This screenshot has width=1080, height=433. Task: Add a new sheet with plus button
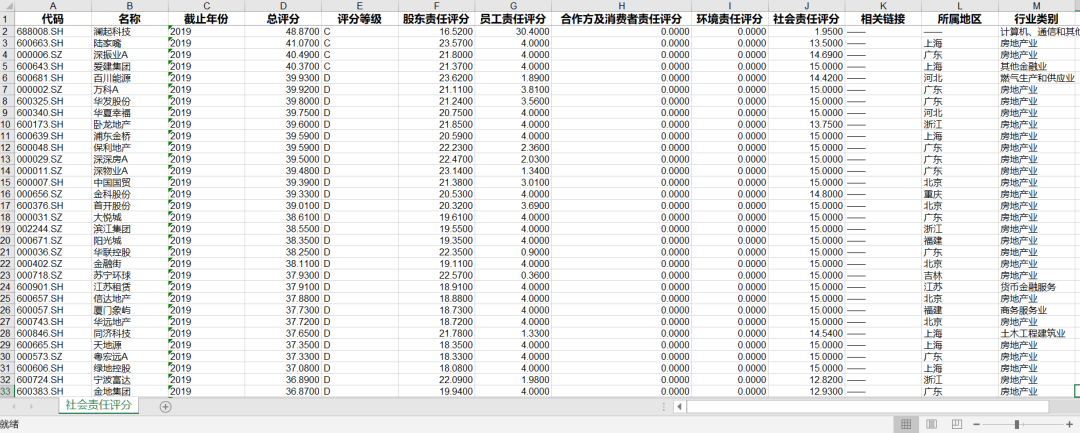pos(165,407)
